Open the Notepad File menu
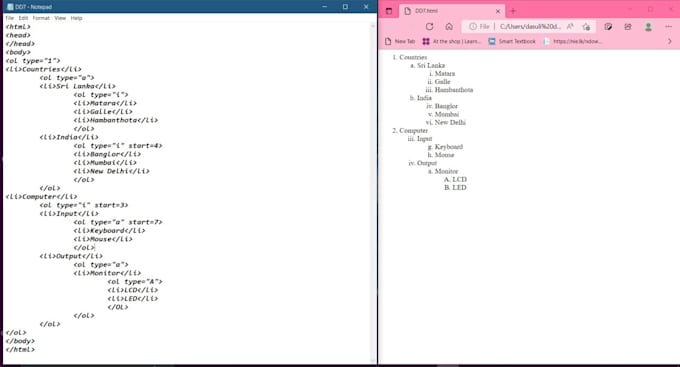 (x=10, y=18)
